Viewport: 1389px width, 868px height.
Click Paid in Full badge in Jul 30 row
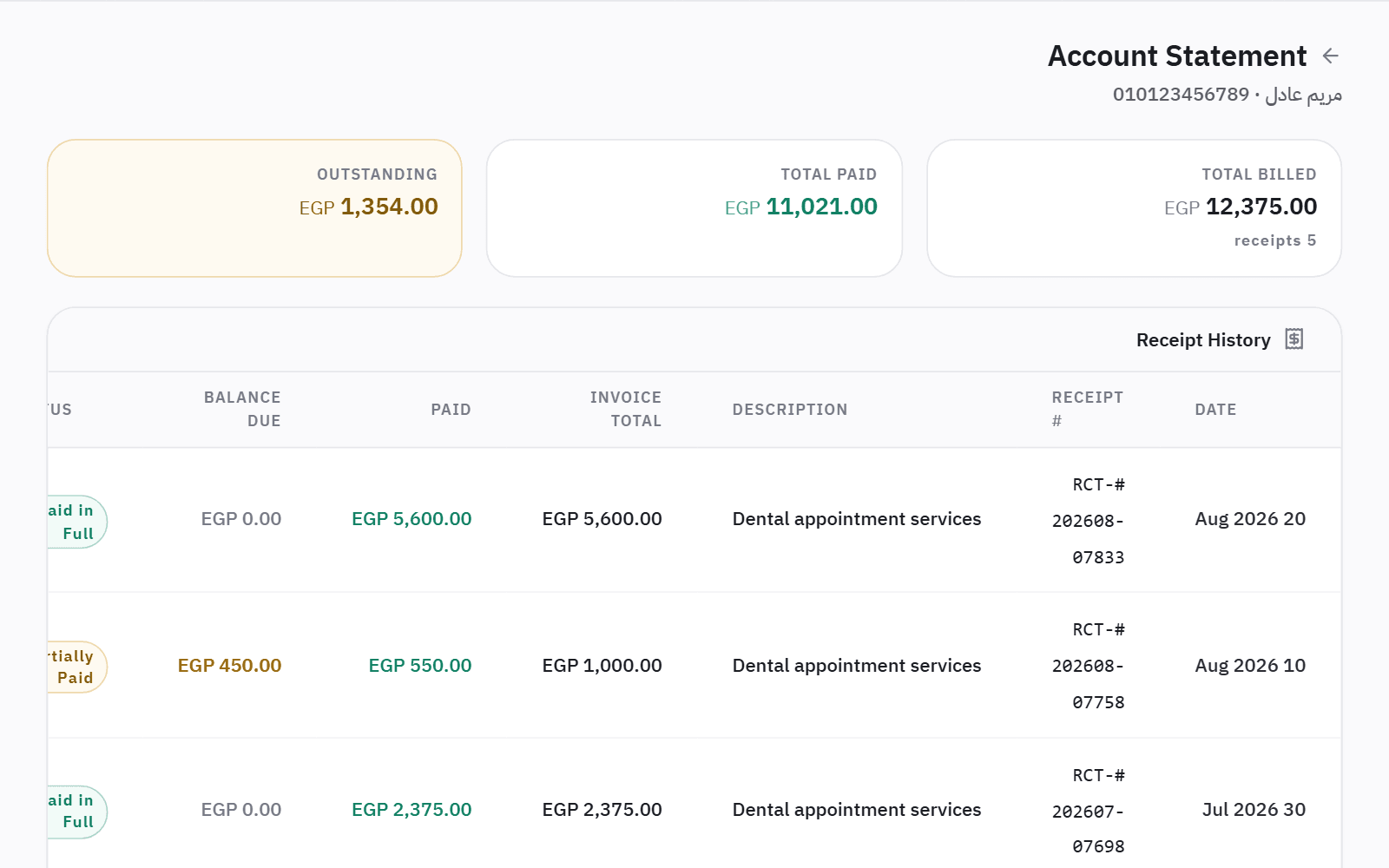point(77,812)
